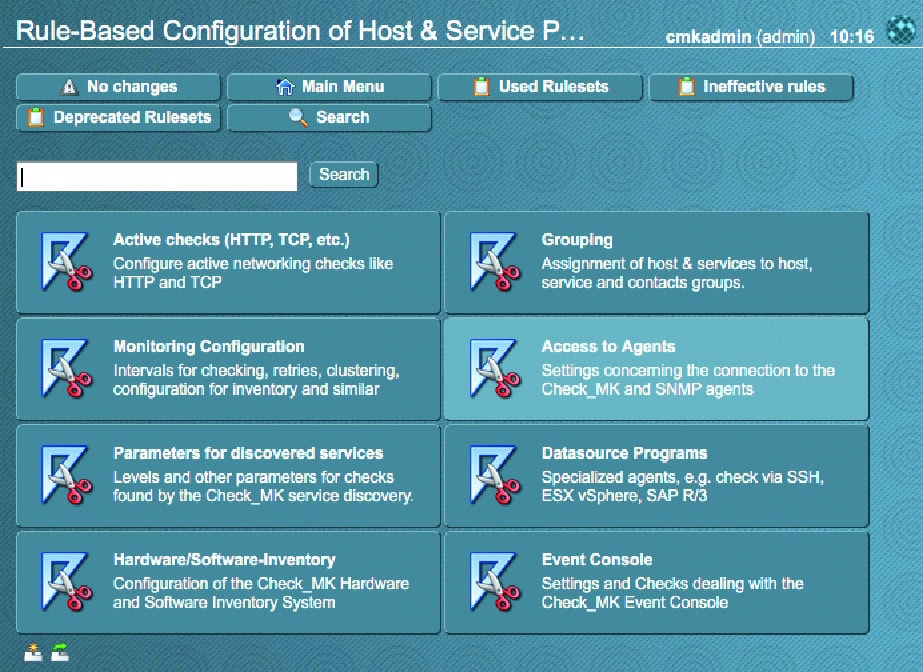
Task: Click inside the search text field
Action: tap(155, 175)
